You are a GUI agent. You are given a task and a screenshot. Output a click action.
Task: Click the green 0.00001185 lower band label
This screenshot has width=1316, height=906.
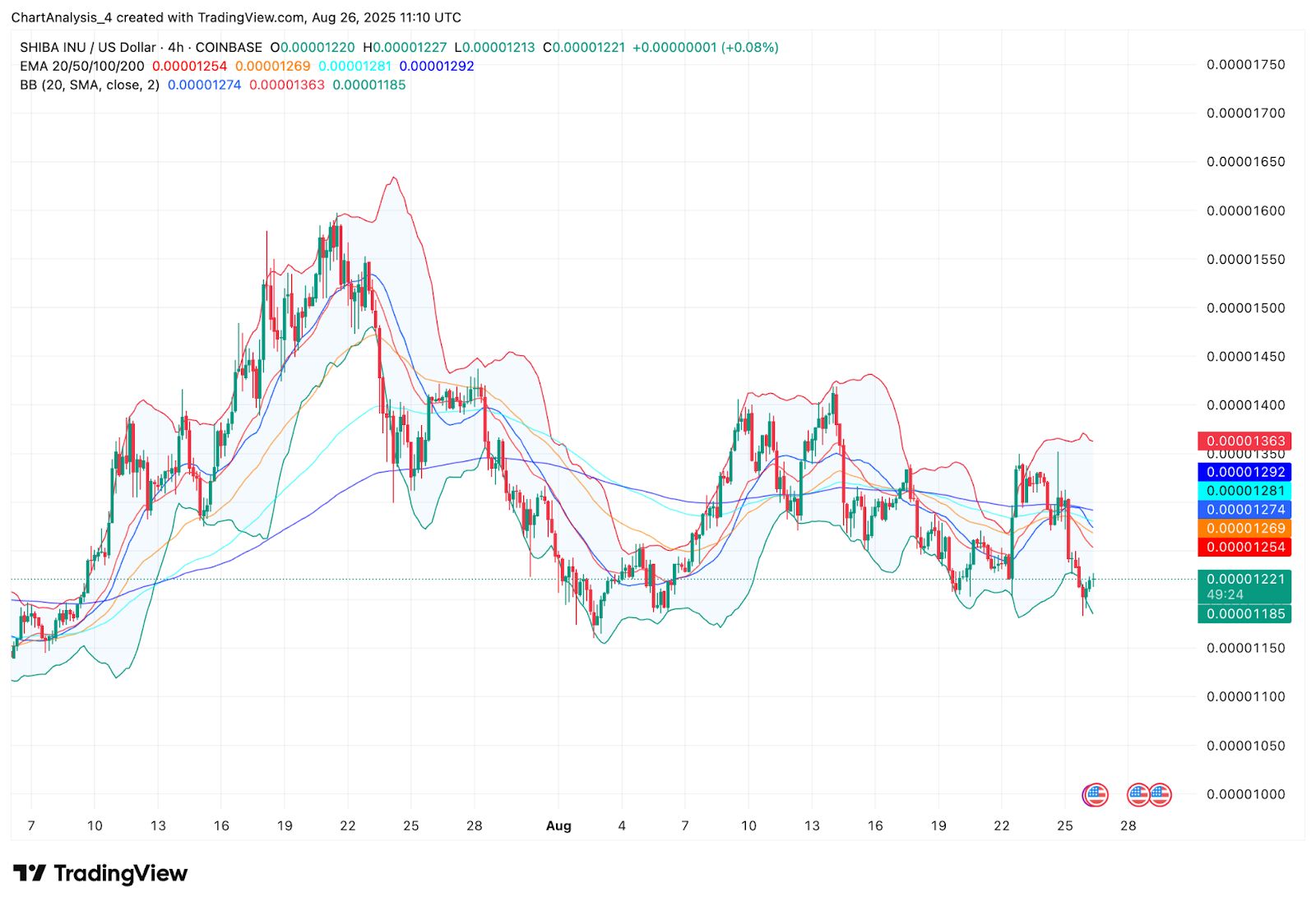click(1244, 614)
